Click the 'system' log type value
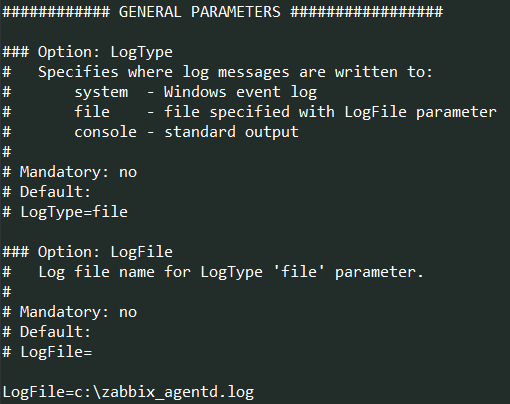The image size is (510, 404). [101, 92]
